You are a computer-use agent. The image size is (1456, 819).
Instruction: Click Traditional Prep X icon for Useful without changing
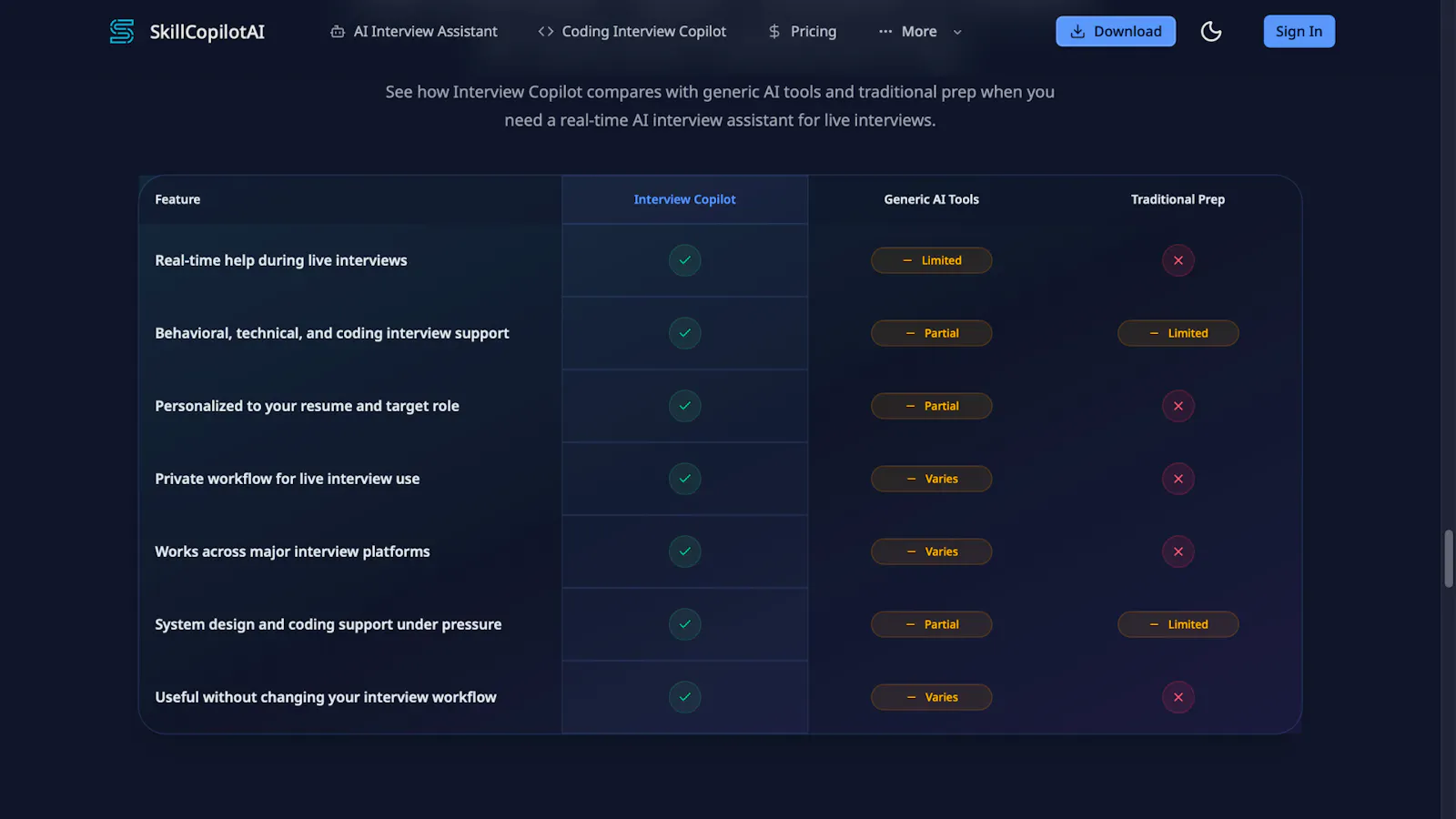1178,697
